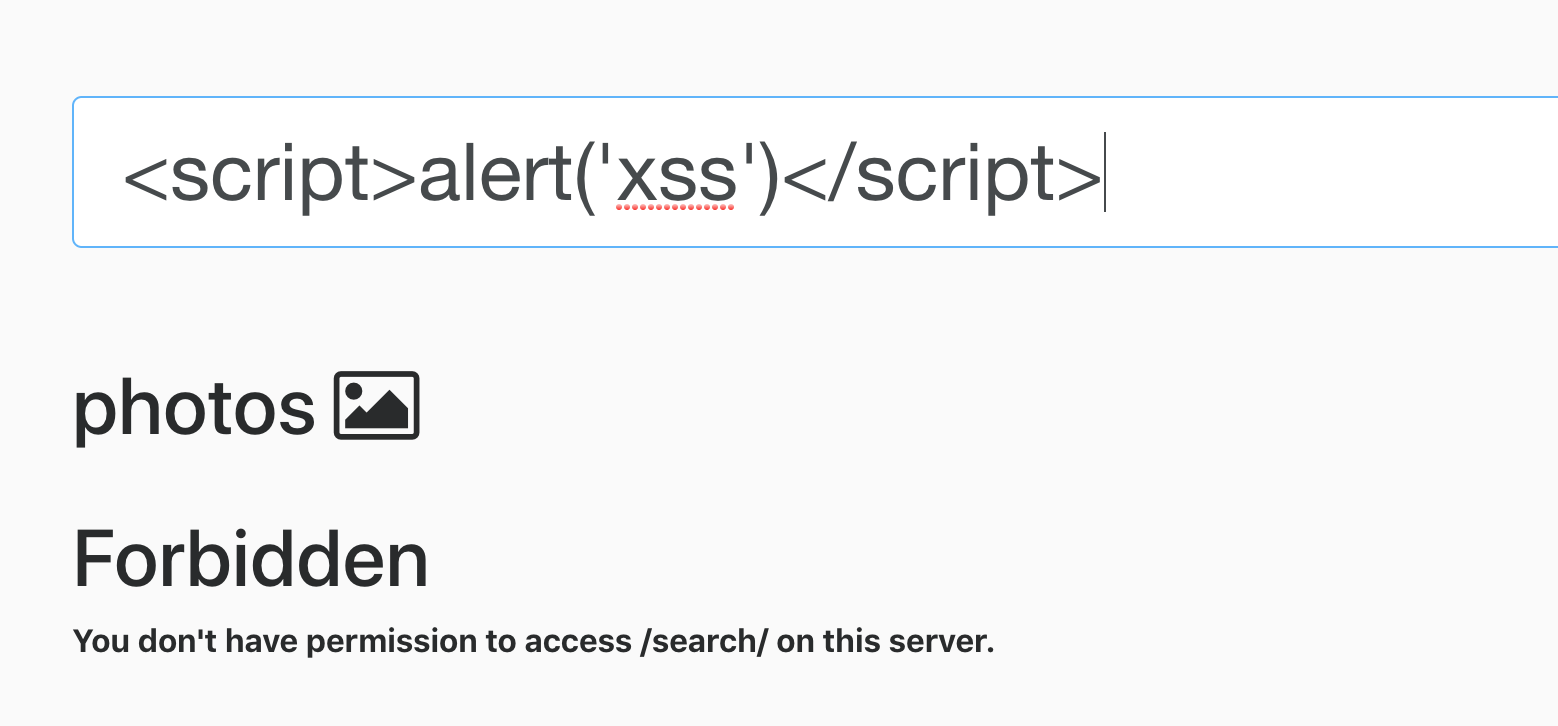
Task: Click the blinking text caret in the search bar
Action: point(1104,172)
